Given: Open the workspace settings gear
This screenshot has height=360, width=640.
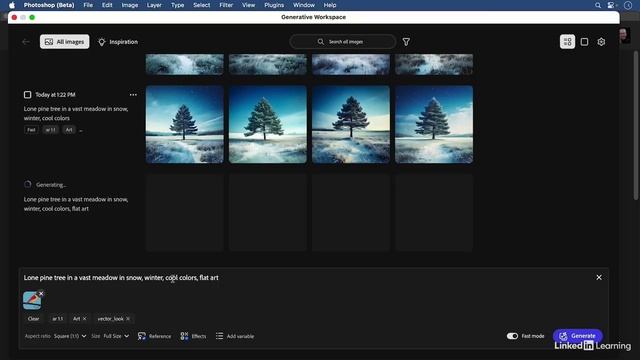Looking at the screenshot, I should click(601, 42).
